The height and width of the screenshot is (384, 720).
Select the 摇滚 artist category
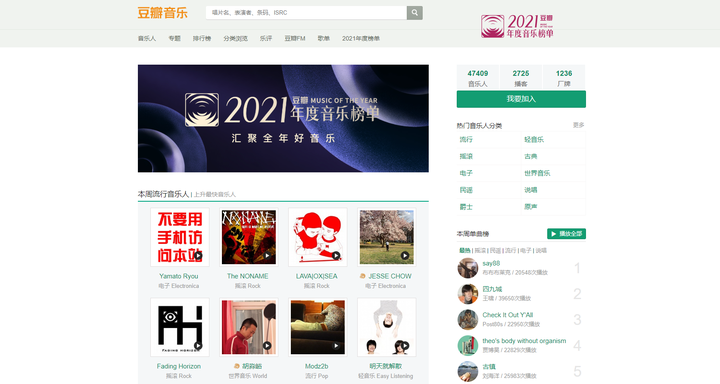(466, 157)
